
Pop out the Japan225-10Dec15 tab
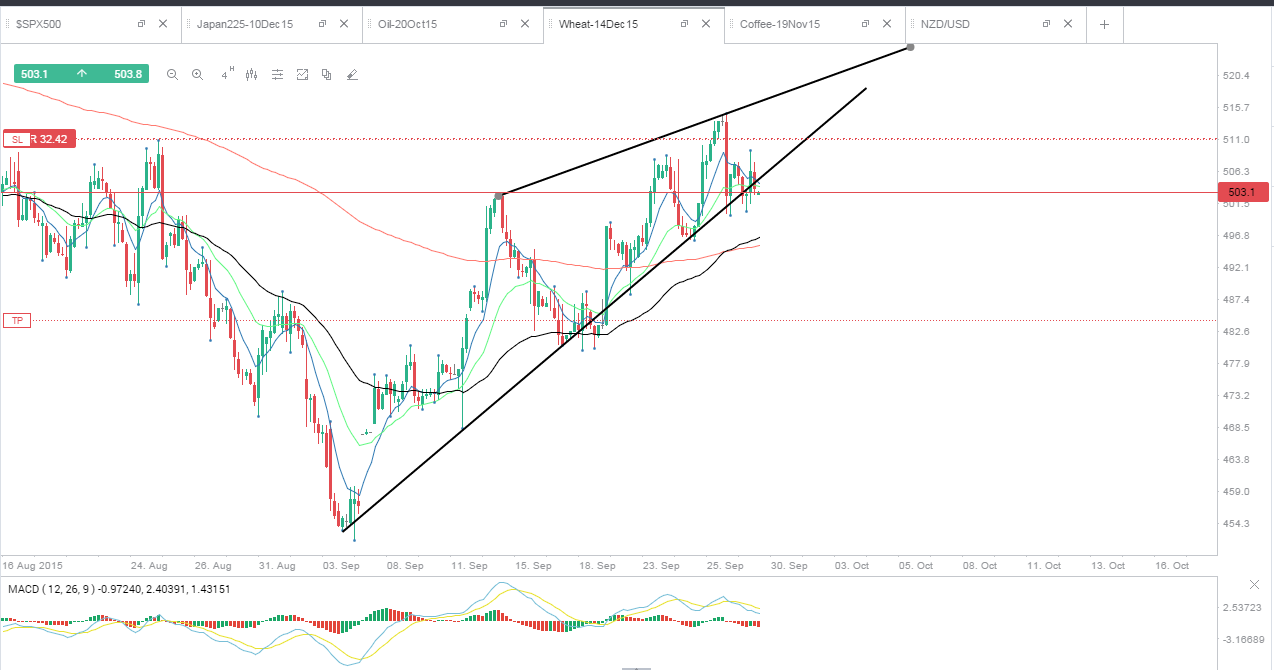tap(321, 24)
